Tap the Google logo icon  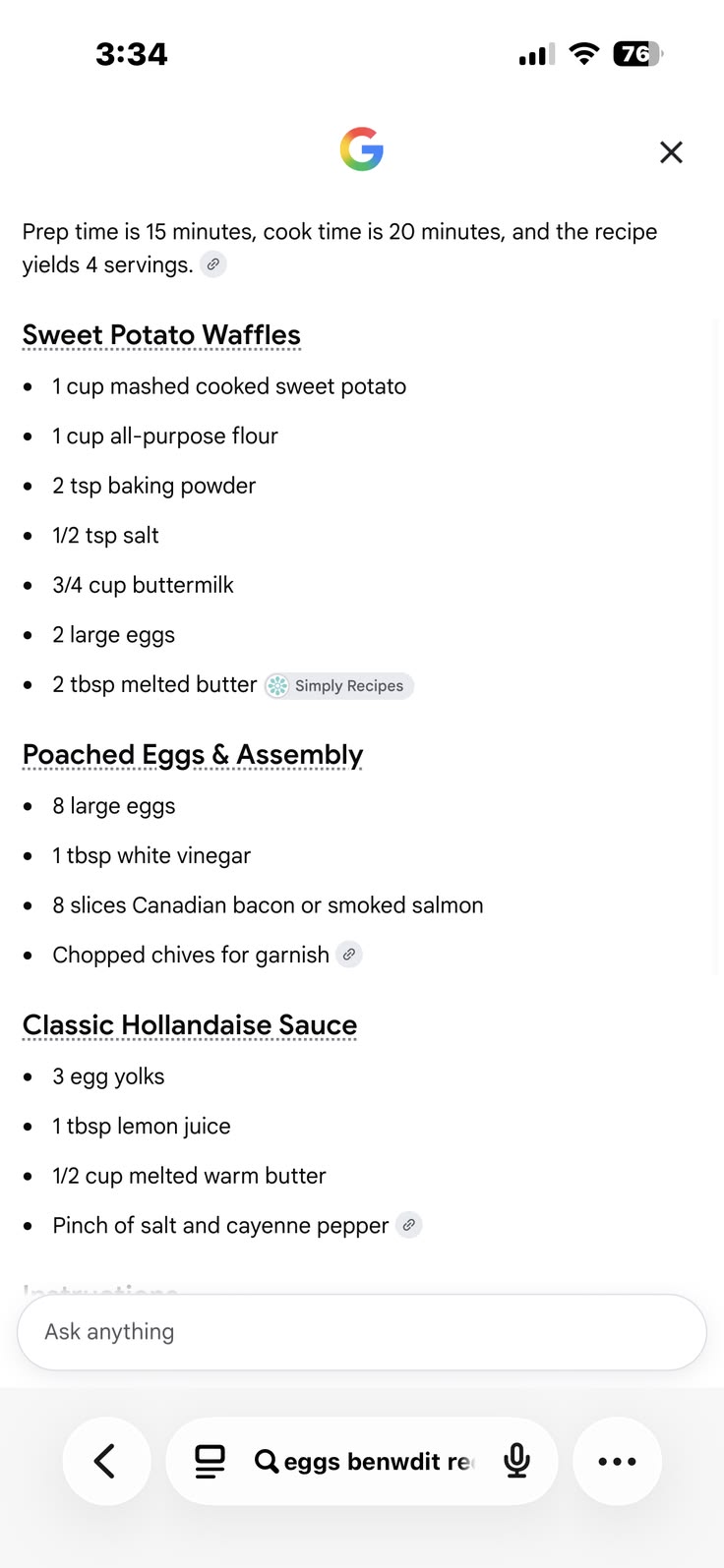(362, 149)
